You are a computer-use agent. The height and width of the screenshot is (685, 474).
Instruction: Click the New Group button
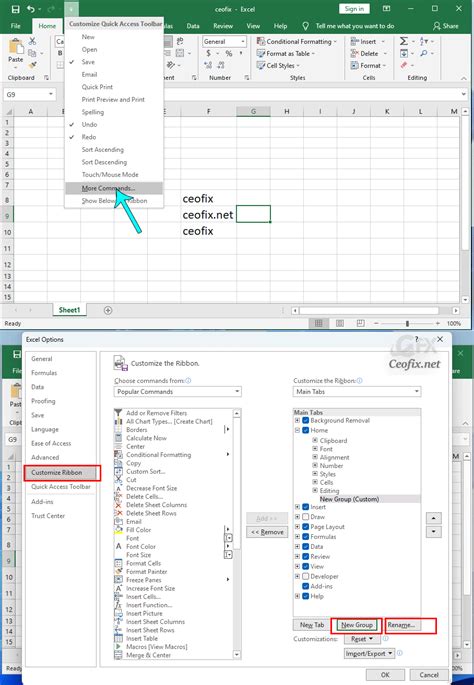point(356,625)
